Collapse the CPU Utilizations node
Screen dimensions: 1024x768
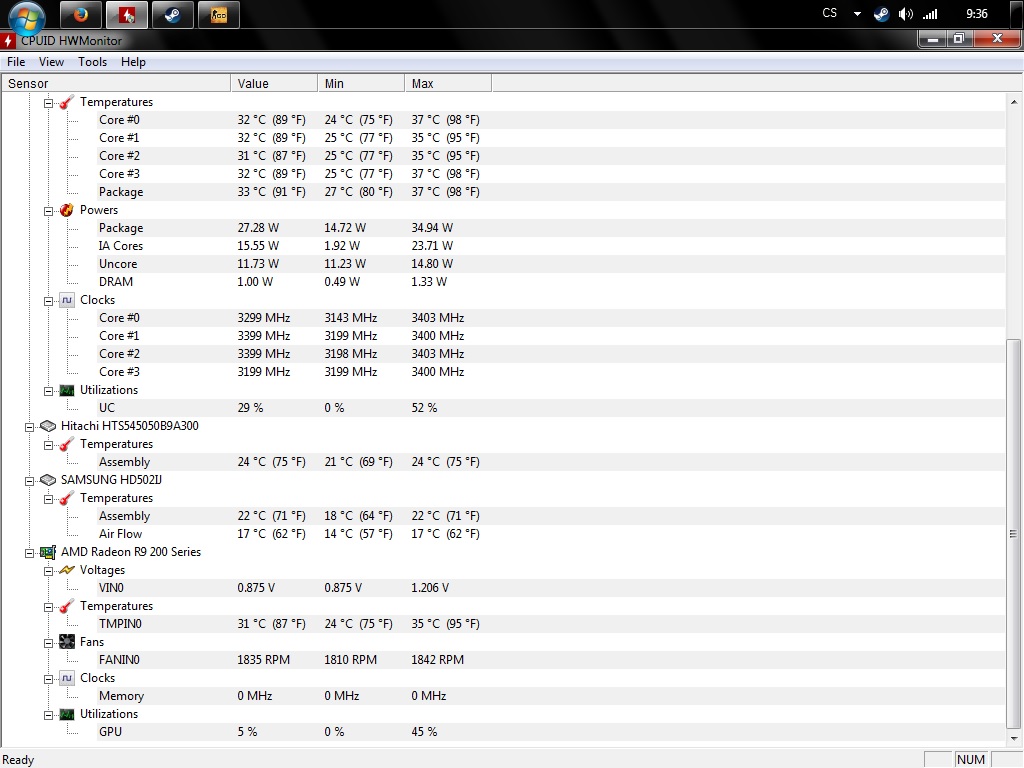click(48, 391)
